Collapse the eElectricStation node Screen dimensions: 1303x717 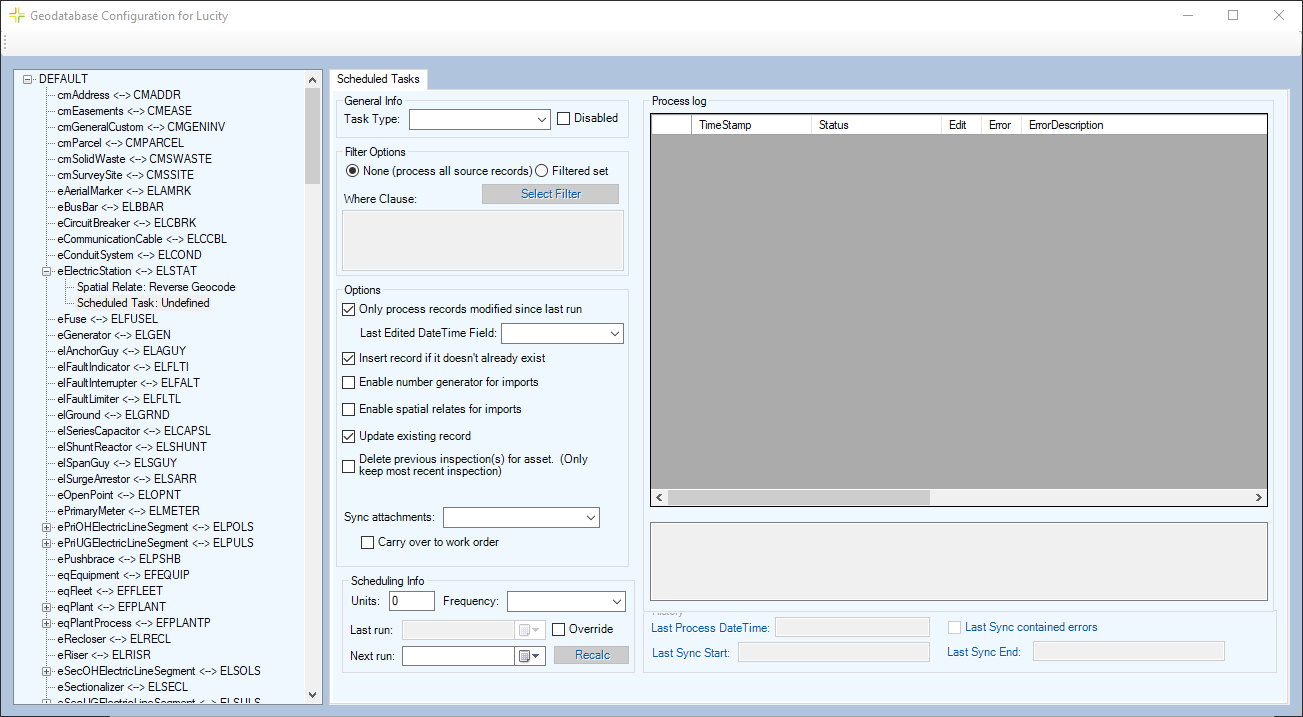pyautogui.click(x=46, y=271)
